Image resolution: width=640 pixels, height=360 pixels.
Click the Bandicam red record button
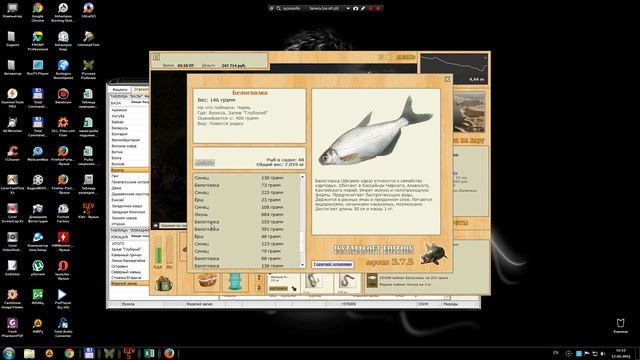tap(378, 8)
